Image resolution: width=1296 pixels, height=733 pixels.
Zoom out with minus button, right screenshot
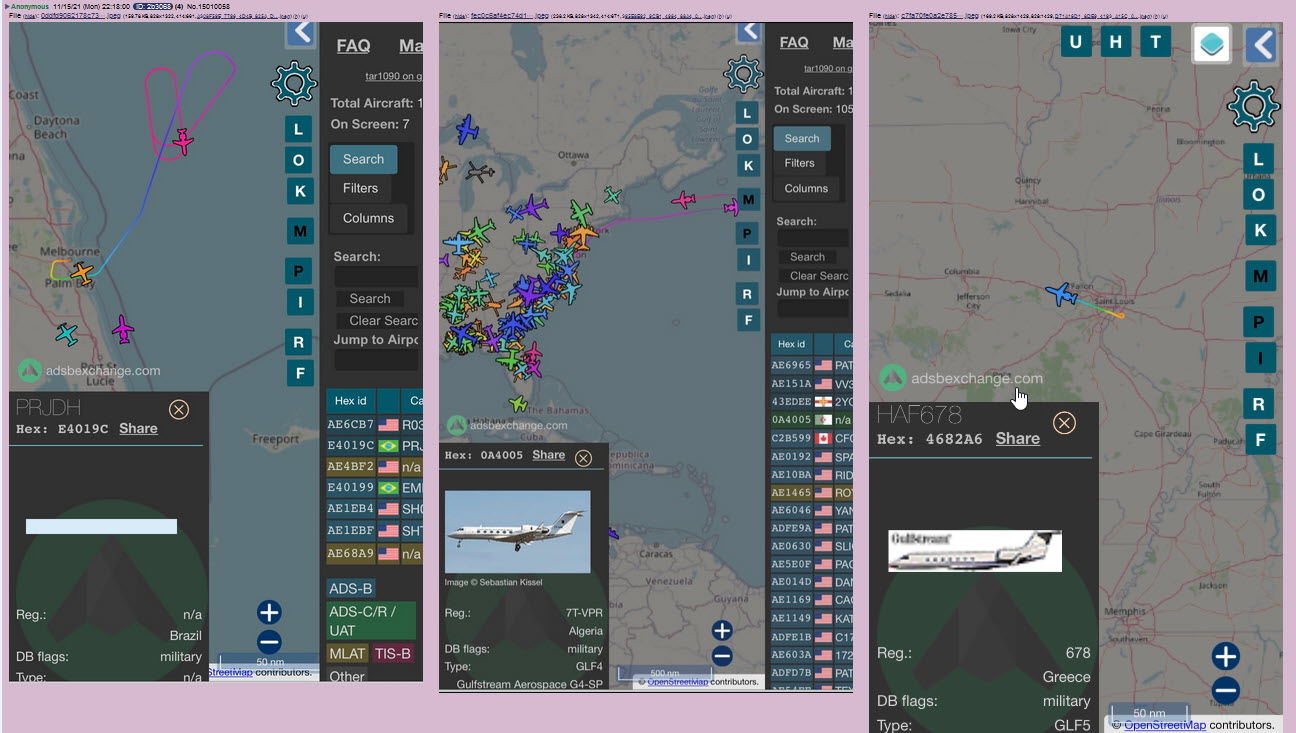1226,690
